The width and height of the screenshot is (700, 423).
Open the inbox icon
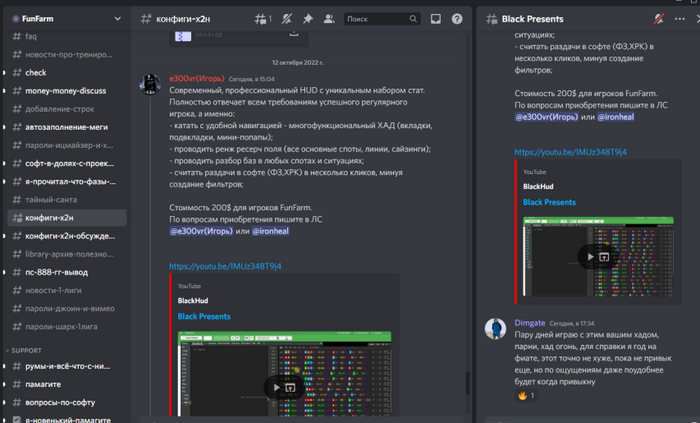pos(435,19)
